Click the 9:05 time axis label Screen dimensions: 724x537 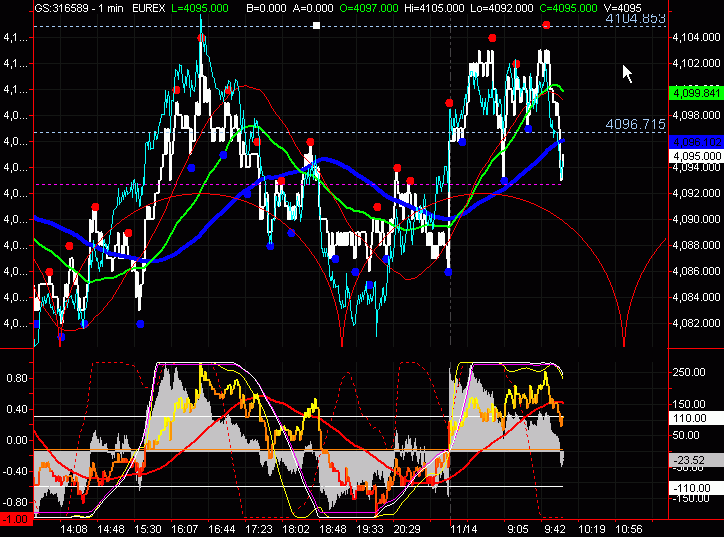(518, 530)
